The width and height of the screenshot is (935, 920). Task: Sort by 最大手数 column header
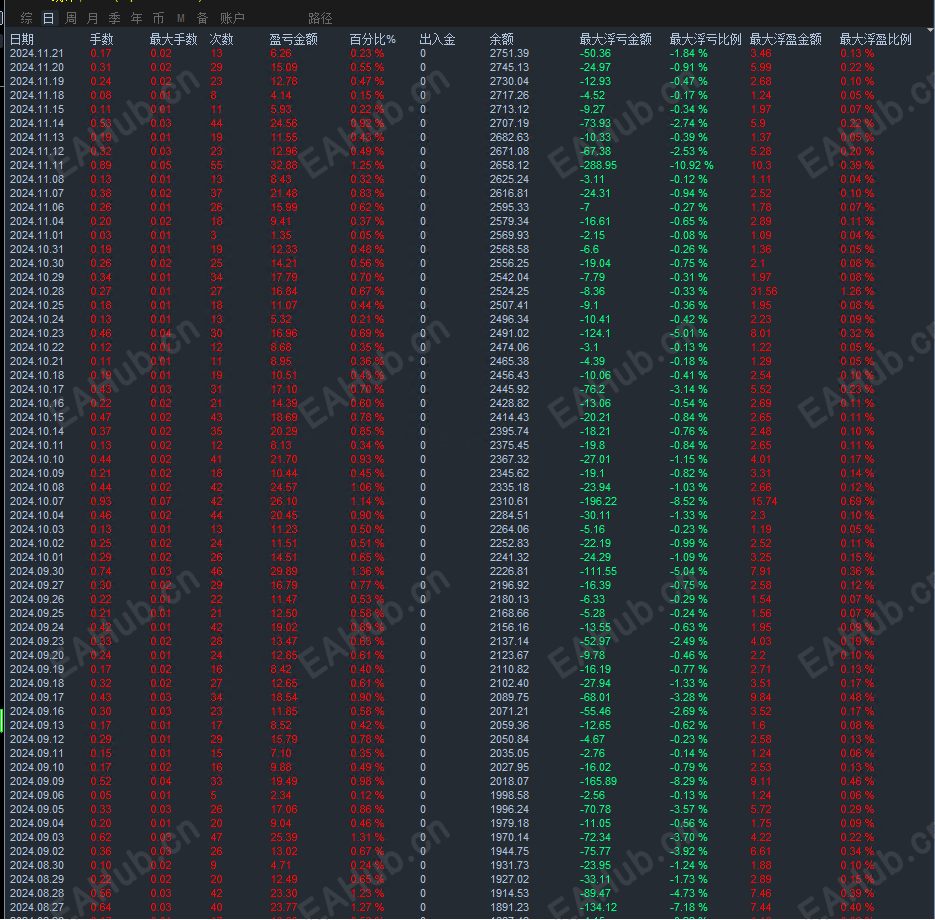point(174,40)
